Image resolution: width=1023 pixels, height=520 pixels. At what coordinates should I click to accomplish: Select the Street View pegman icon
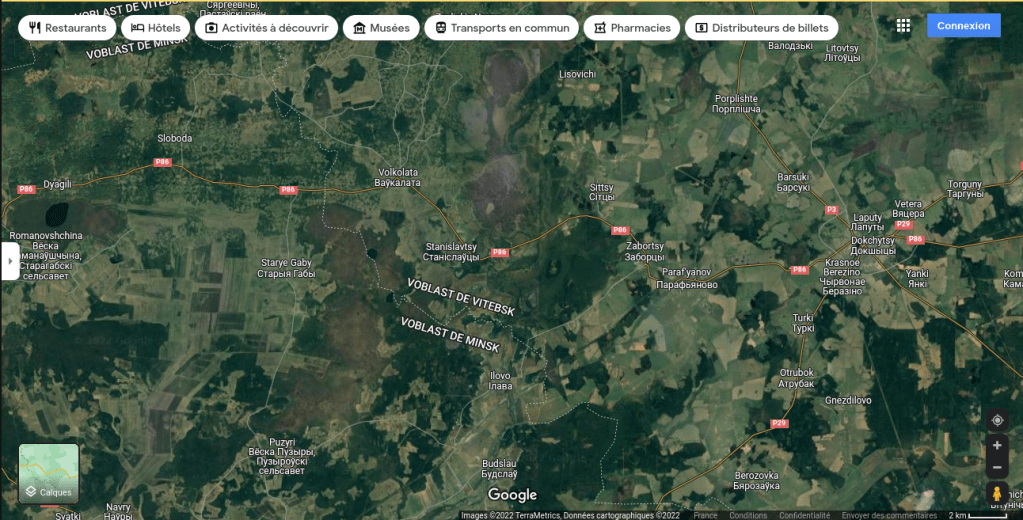(996, 493)
